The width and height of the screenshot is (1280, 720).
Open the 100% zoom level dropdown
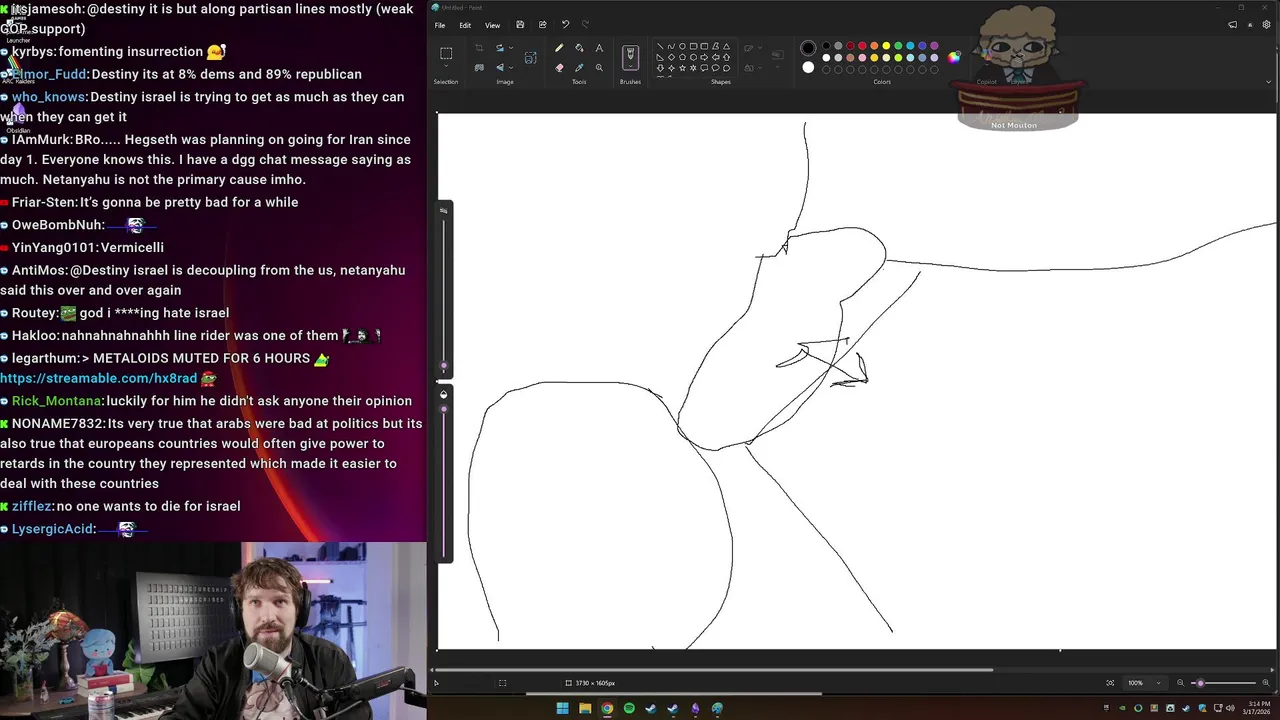tap(1159, 683)
